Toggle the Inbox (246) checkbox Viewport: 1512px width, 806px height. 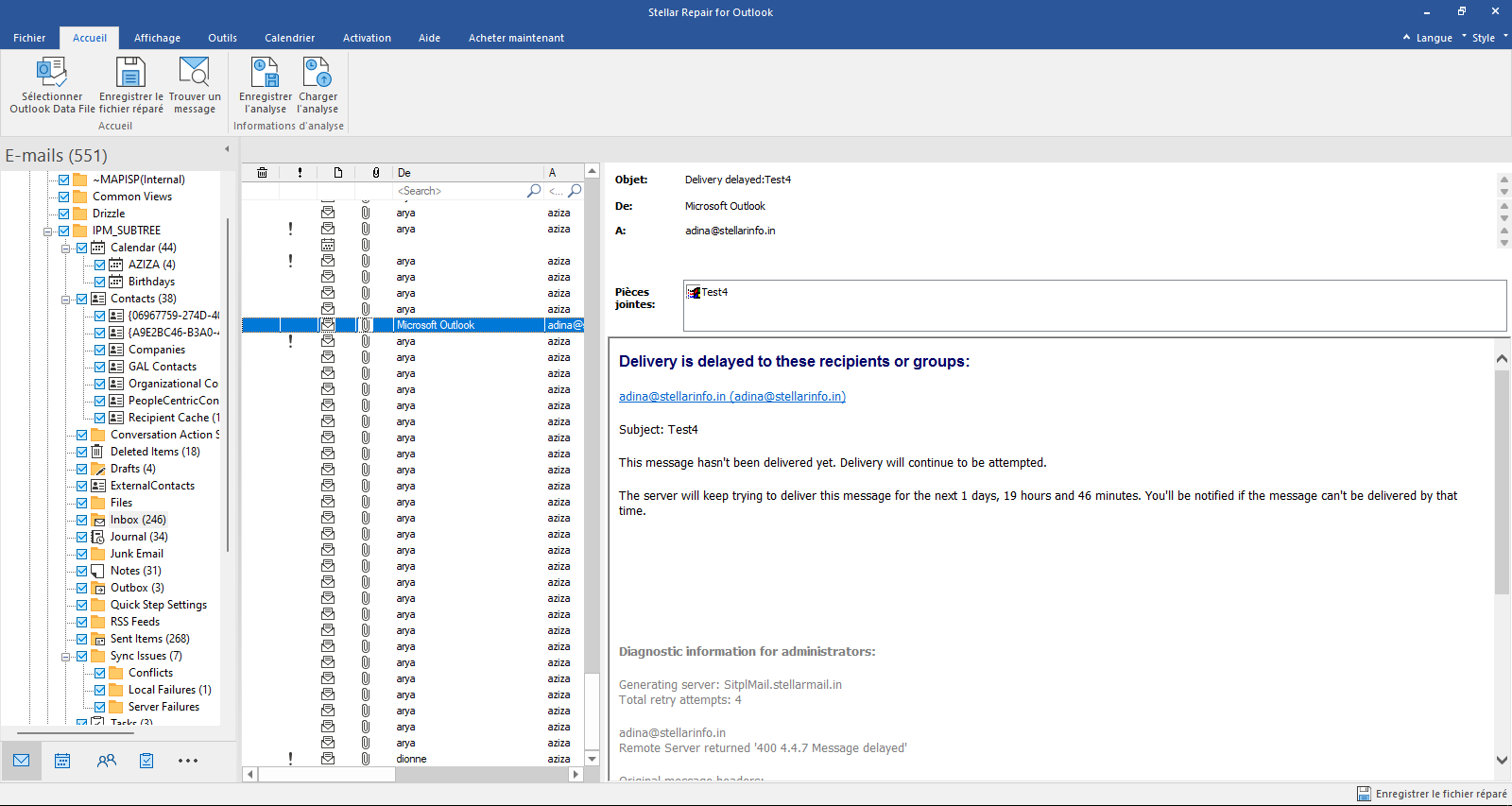pos(81,520)
